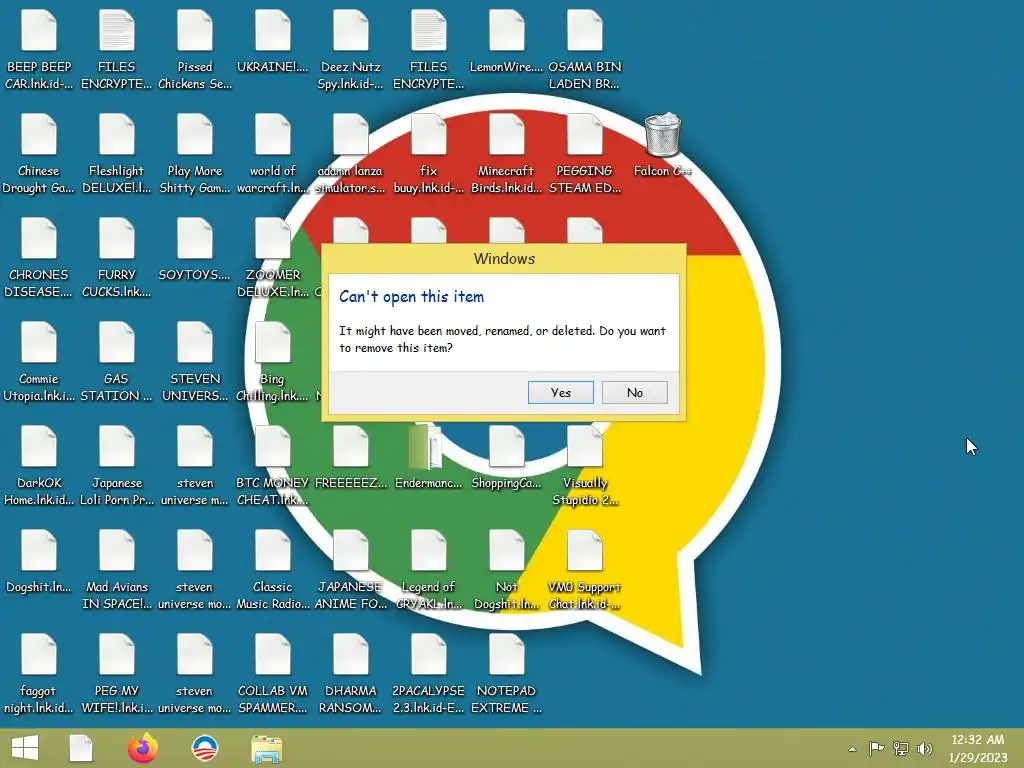1024x768 pixels.
Task: Select the Classic Music Radio icon
Action: [272, 570]
